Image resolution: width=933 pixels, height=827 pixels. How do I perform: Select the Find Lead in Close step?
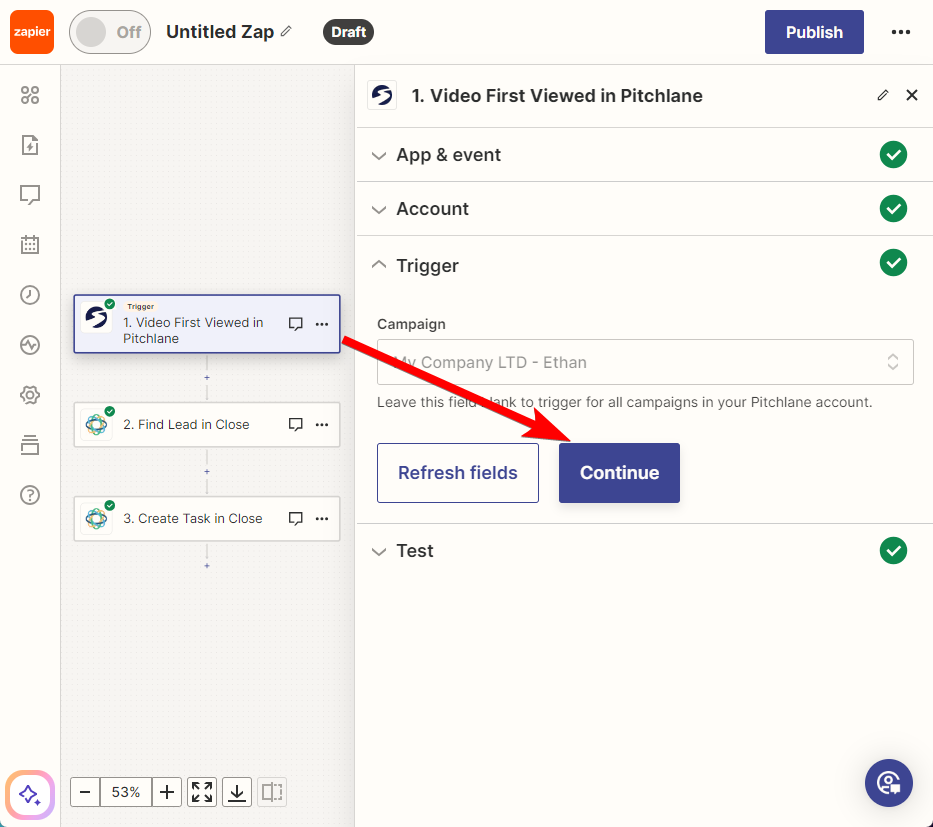click(x=207, y=425)
